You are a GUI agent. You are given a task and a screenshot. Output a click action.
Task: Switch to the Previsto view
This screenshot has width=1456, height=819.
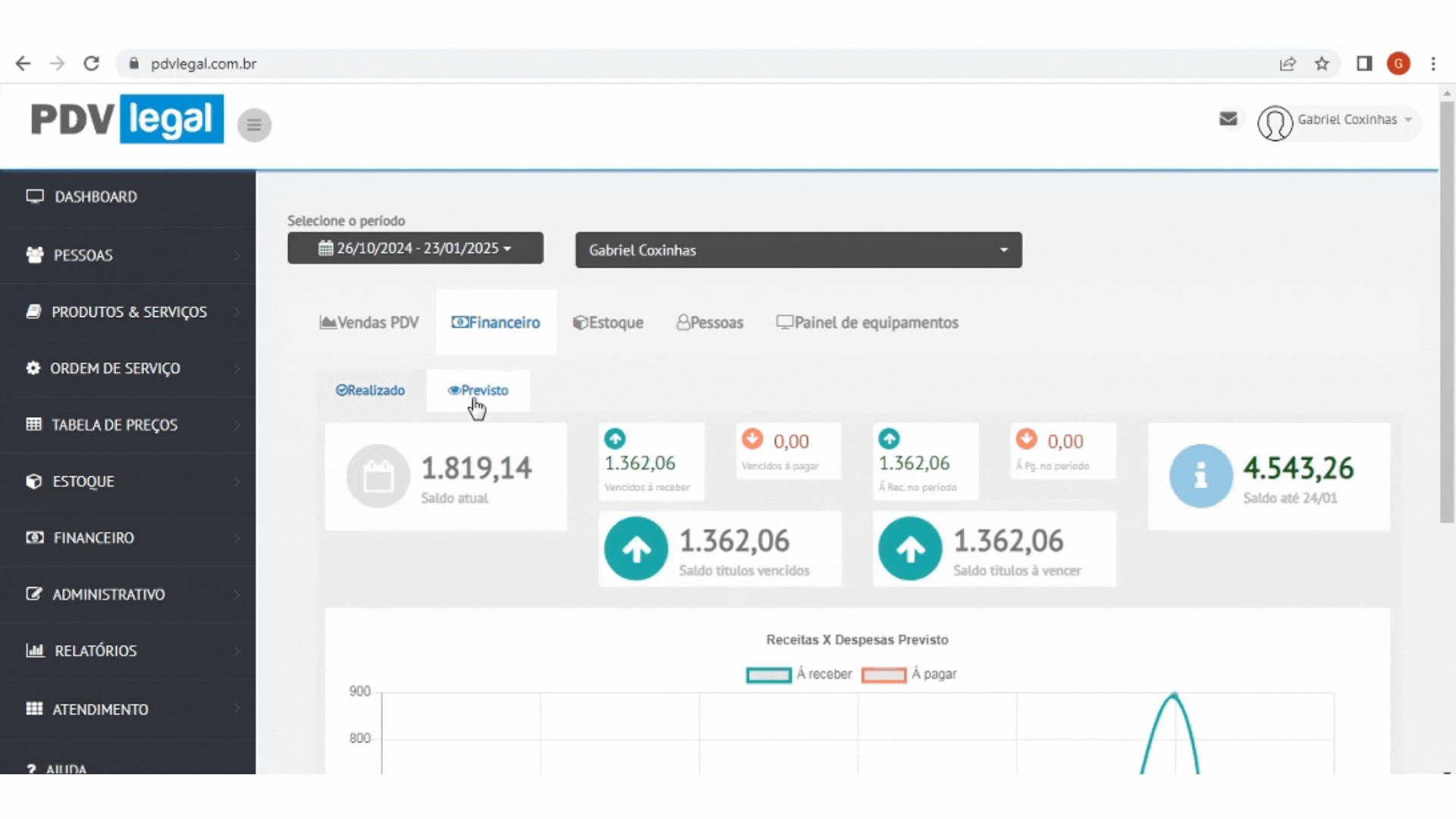478,391
